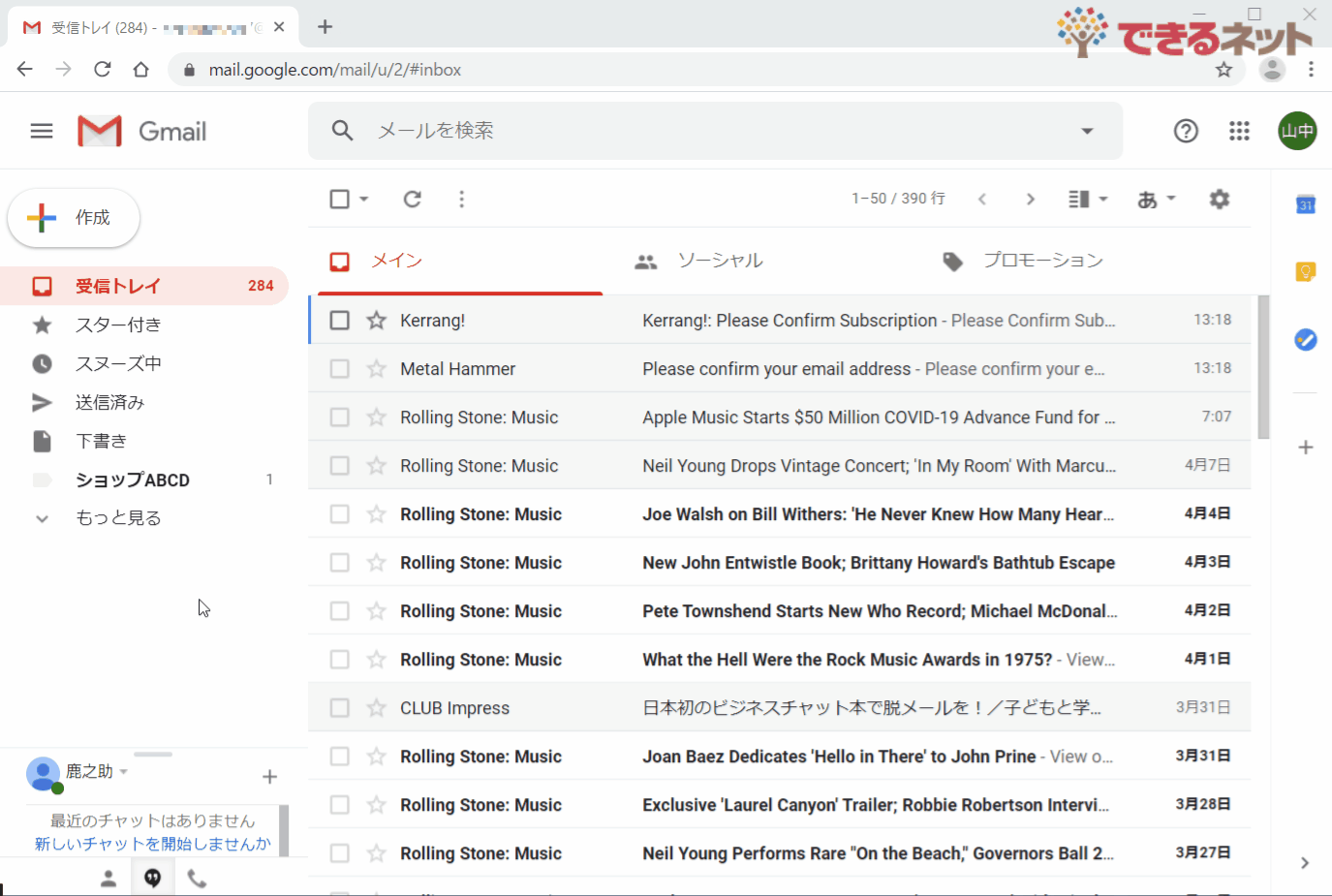Image resolution: width=1332 pixels, height=896 pixels.
Task: Go to browser home page
Action: click(140, 69)
